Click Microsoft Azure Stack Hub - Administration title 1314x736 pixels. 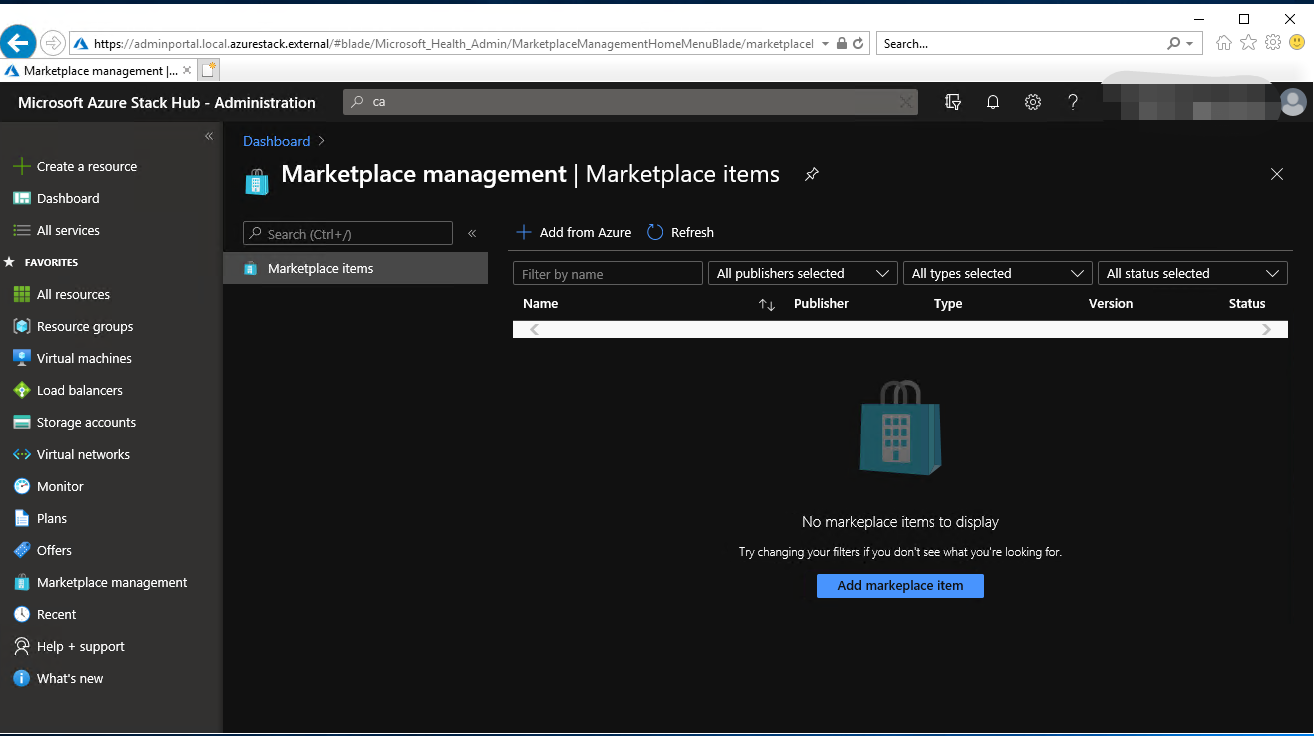pyautogui.click(x=167, y=102)
